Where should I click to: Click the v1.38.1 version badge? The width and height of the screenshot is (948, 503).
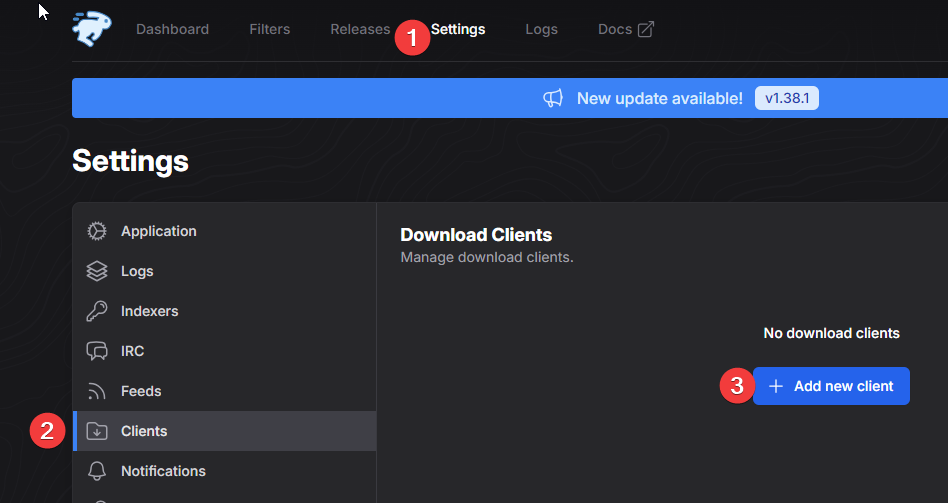pos(786,98)
